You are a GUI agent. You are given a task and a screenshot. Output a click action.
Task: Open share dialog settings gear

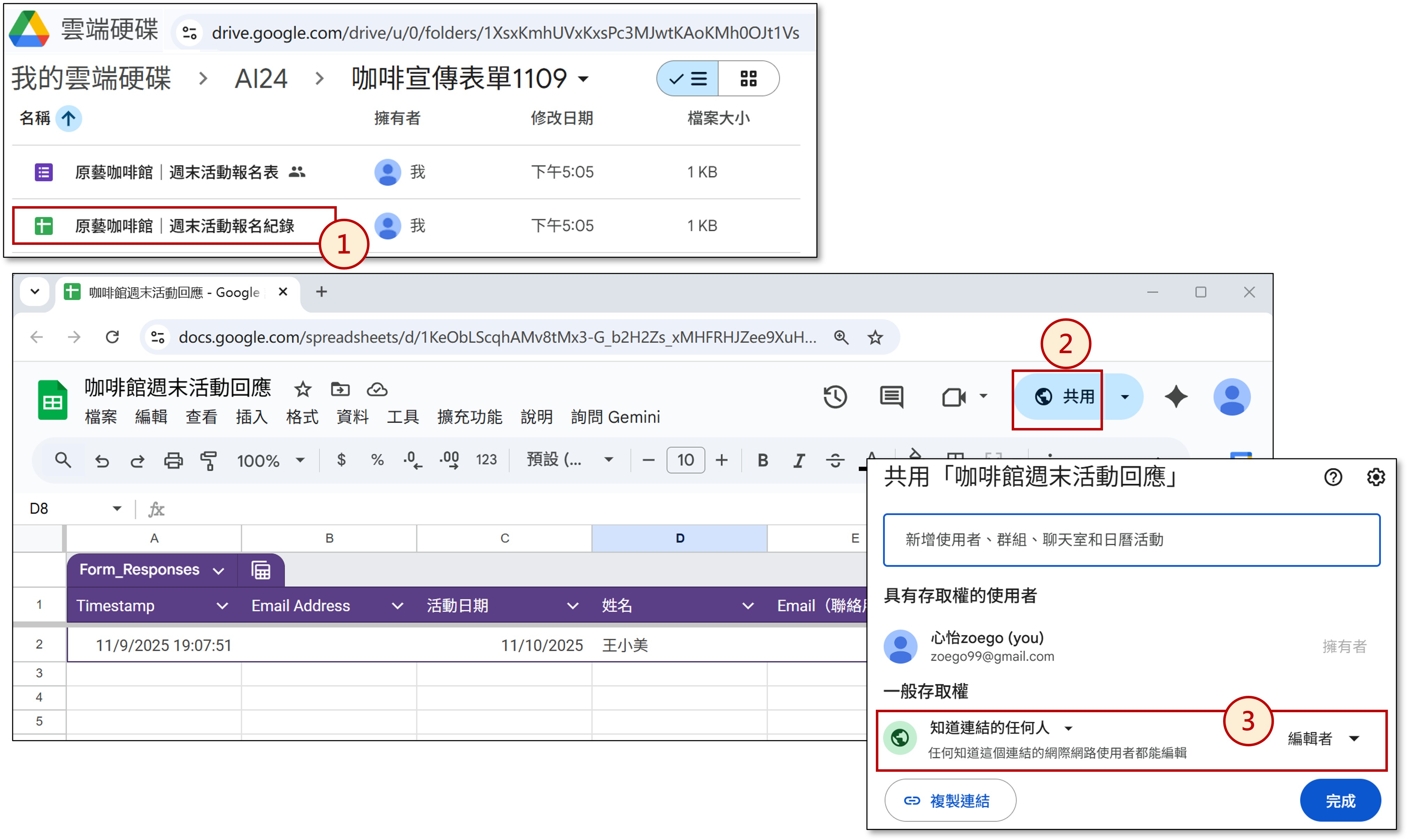(x=1376, y=477)
